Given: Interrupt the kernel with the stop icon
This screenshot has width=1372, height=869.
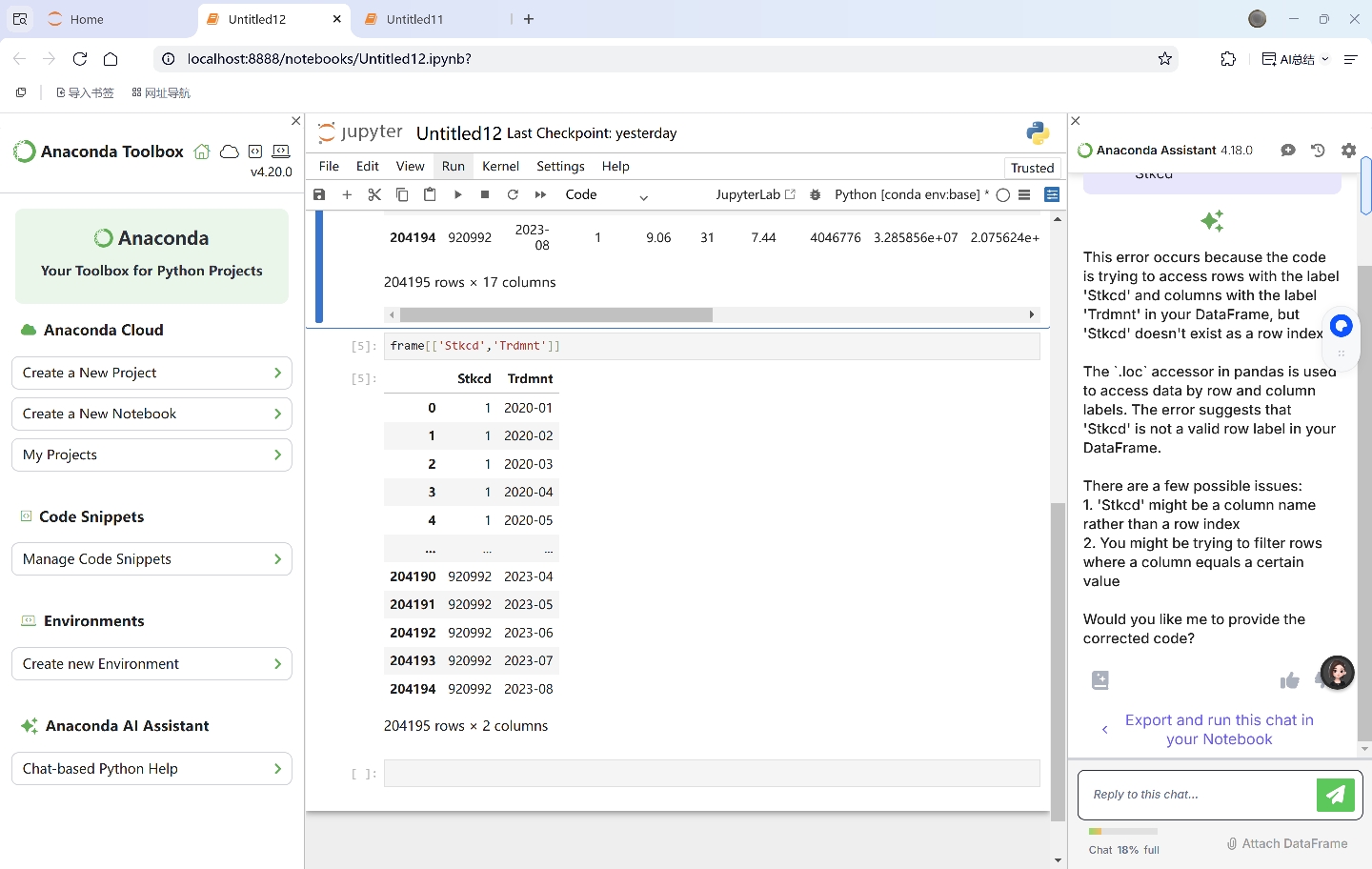Looking at the screenshot, I should 485,194.
